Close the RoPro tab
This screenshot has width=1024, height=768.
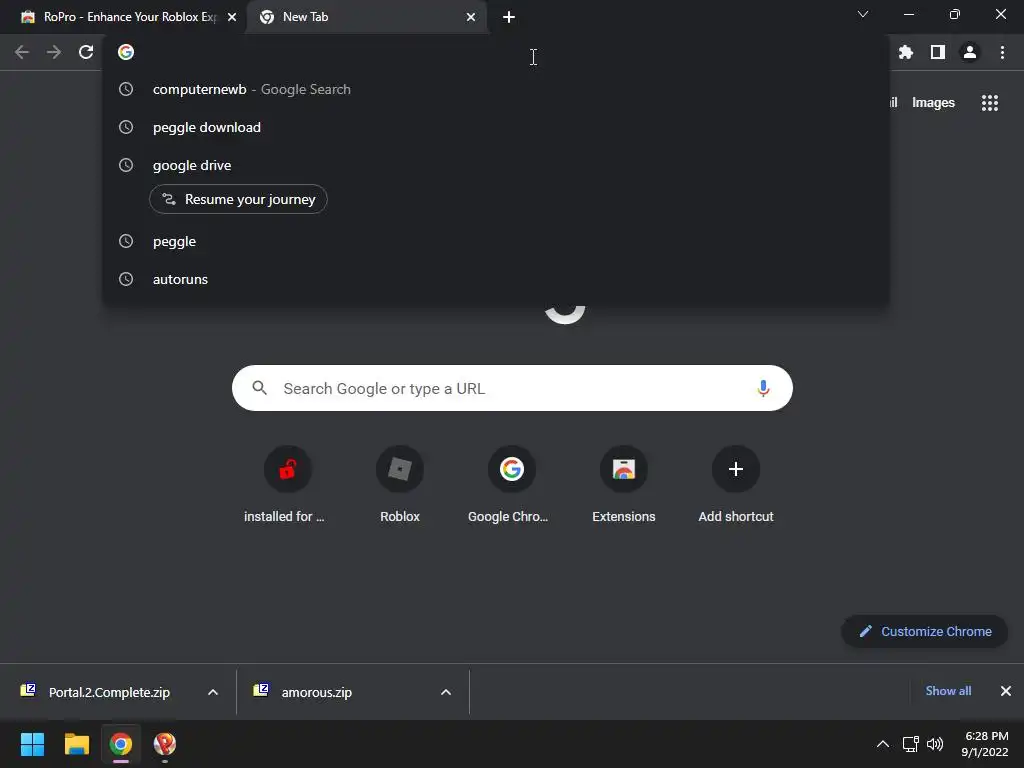232,17
